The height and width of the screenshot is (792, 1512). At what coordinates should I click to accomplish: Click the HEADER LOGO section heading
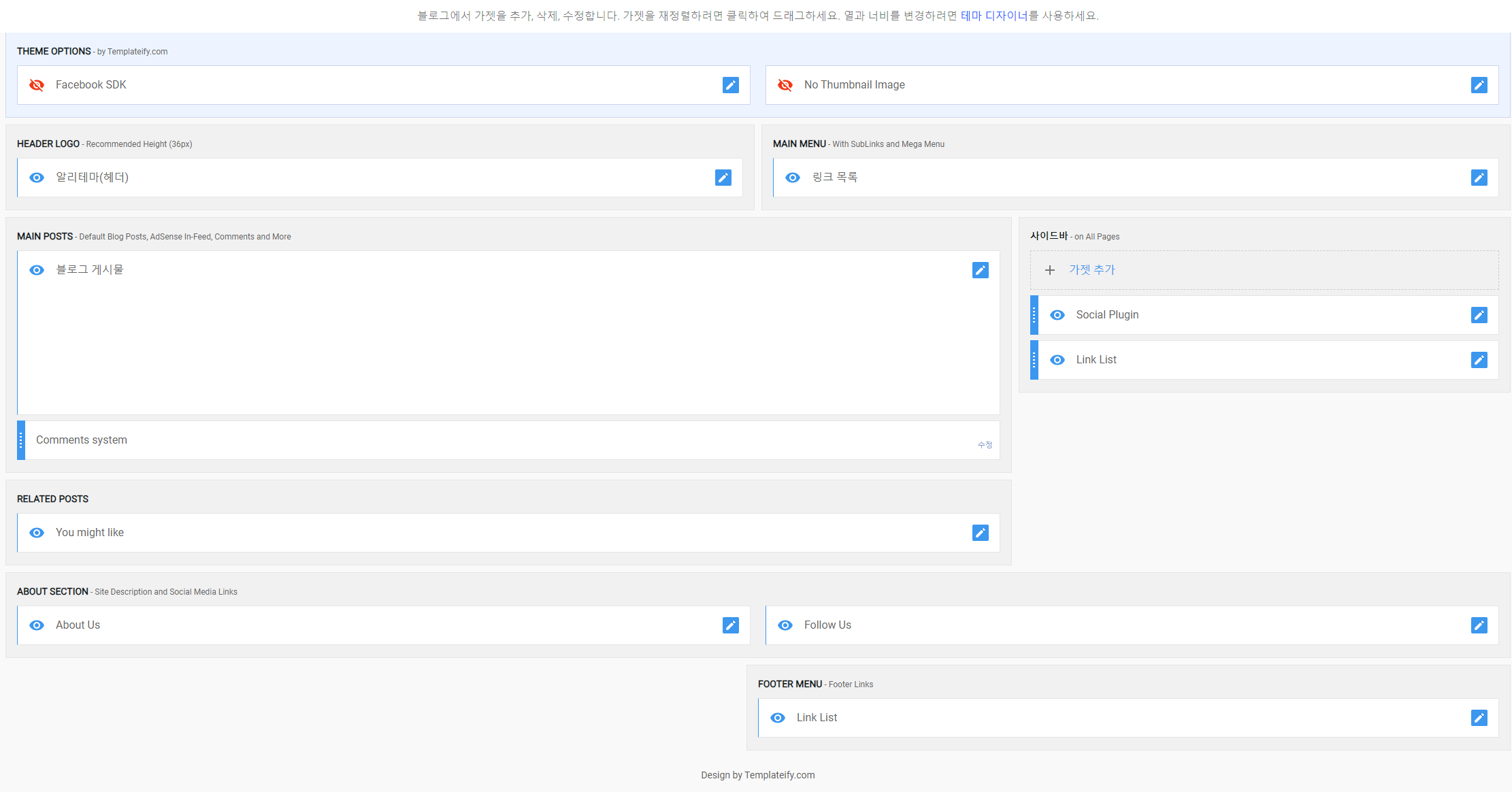[48, 144]
